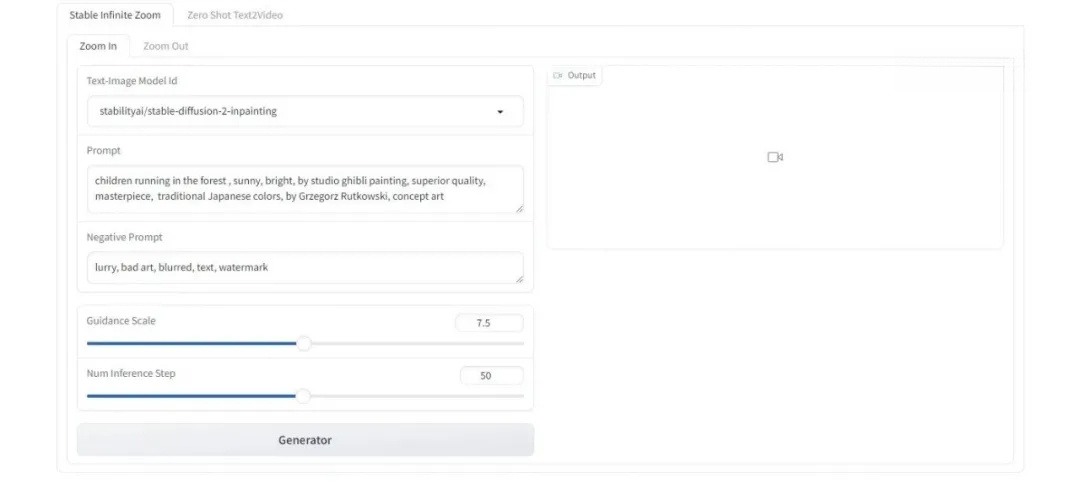Click the Num Inference Step slider handle
The width and height of the screenshot is (1080, 489).
[303, 396]
